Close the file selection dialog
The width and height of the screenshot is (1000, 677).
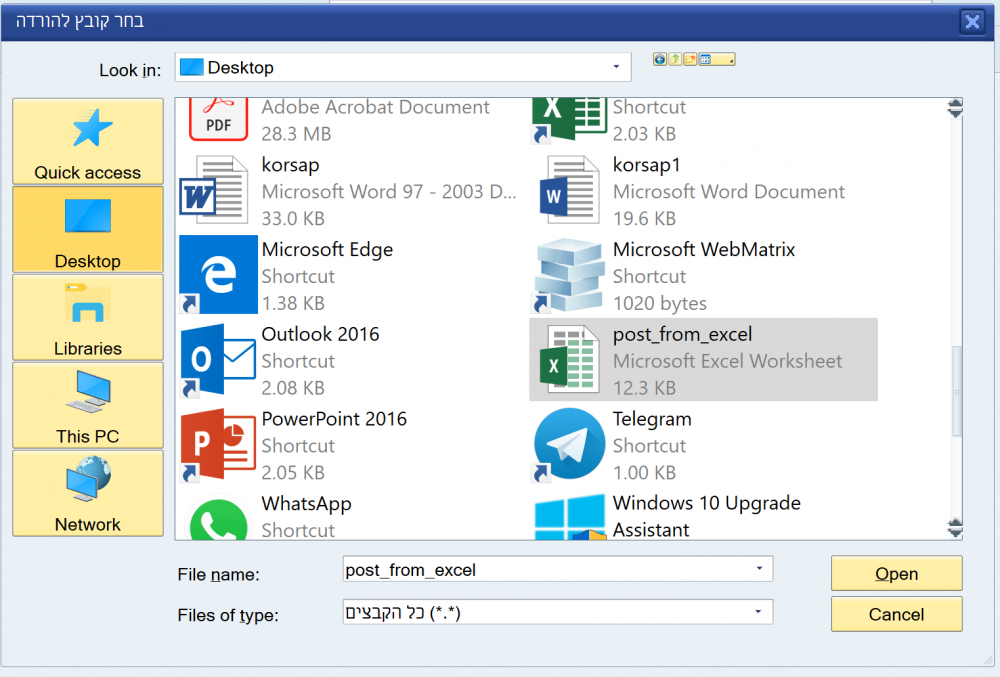[x=972, y=22]
